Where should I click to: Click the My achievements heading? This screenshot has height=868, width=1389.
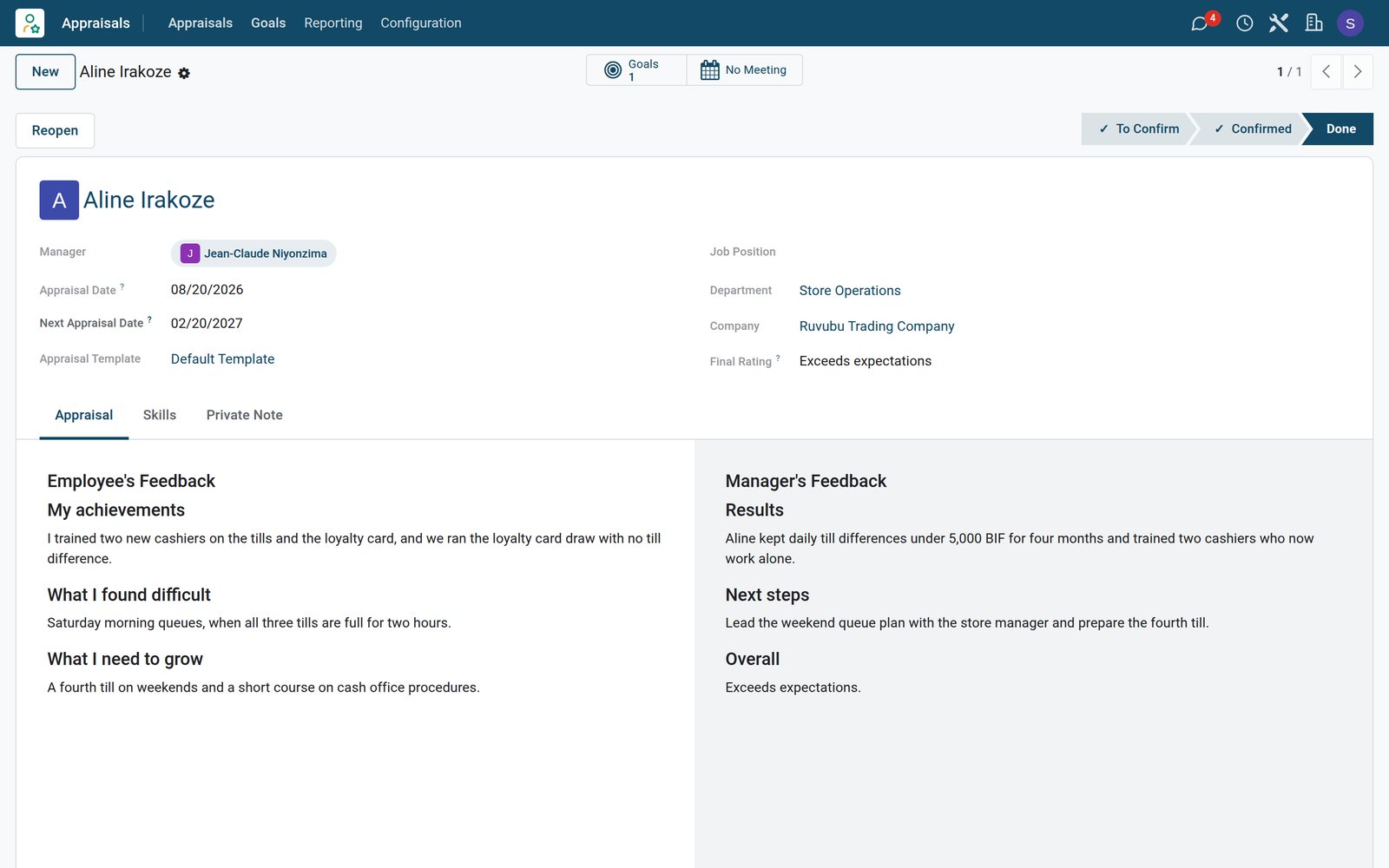pyautogui.click(x=116, y=510)
